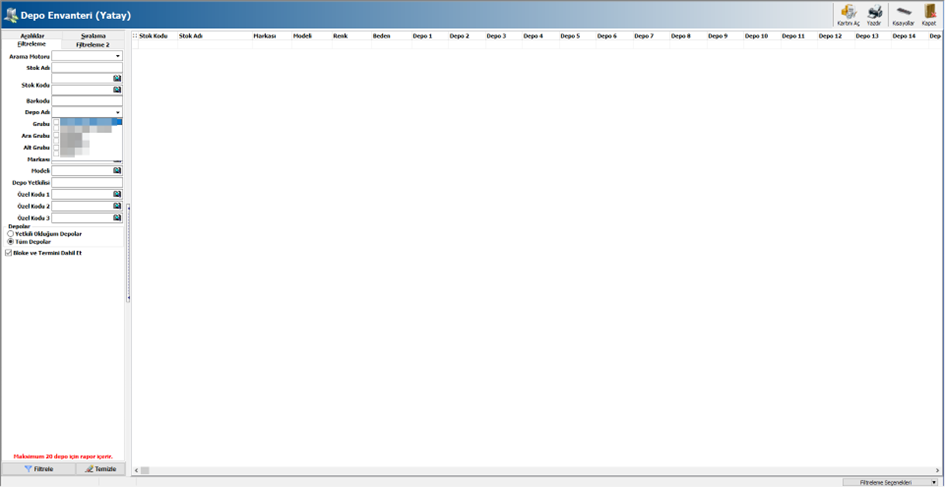Click the Depo 1 column header
Image resolution: width=945 pixels, height=487 pixels.
point(430,36)
